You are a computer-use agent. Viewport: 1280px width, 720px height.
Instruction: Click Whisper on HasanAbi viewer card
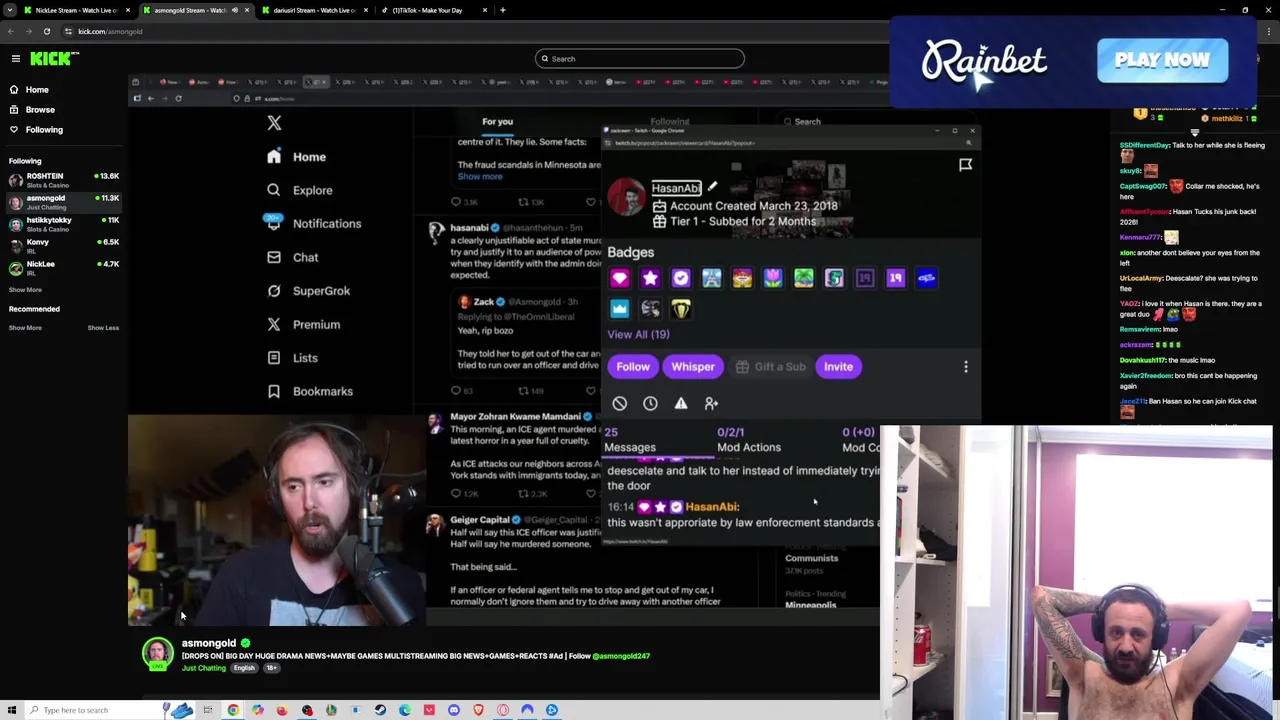[693, 367]
